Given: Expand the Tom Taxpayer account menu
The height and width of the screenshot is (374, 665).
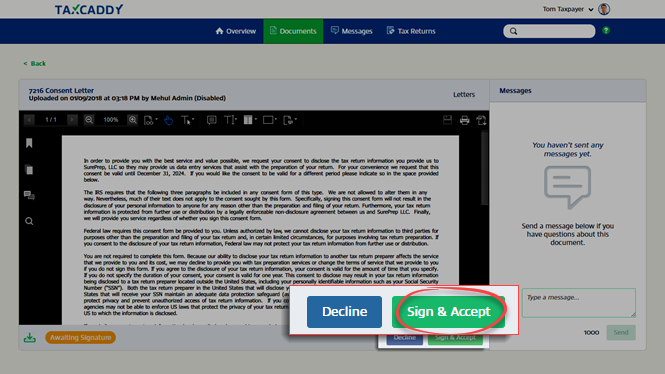Looking at the screenshot, I should coord(591,9).
